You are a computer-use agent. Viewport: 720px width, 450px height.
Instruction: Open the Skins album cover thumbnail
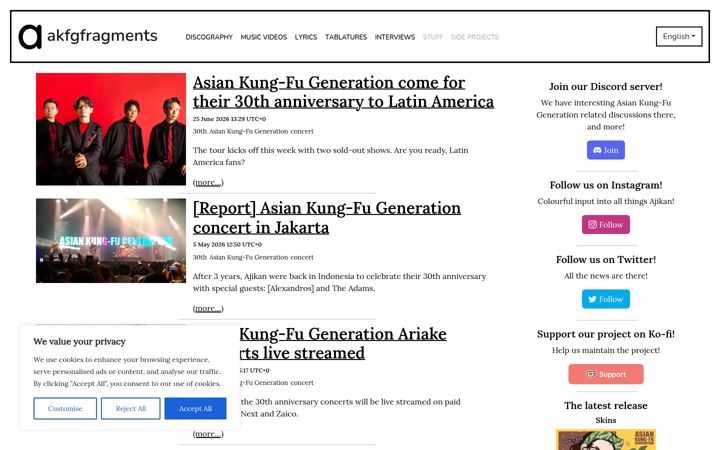606,439
